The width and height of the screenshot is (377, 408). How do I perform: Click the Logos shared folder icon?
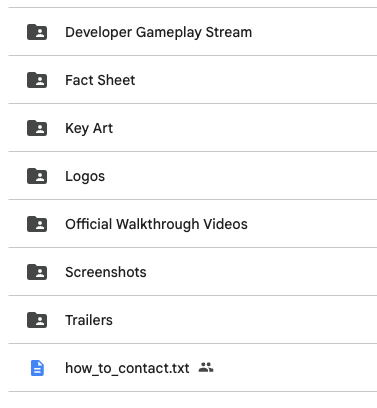pos(37,176)
